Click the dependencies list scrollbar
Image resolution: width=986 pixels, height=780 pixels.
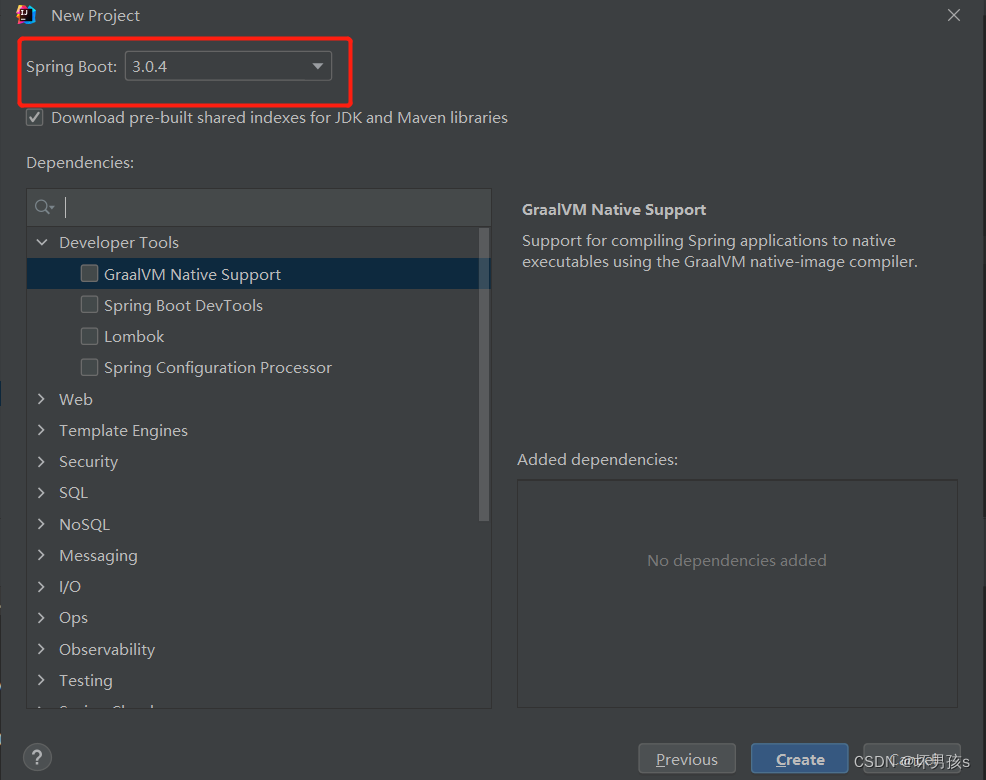(x=484, y=374)
